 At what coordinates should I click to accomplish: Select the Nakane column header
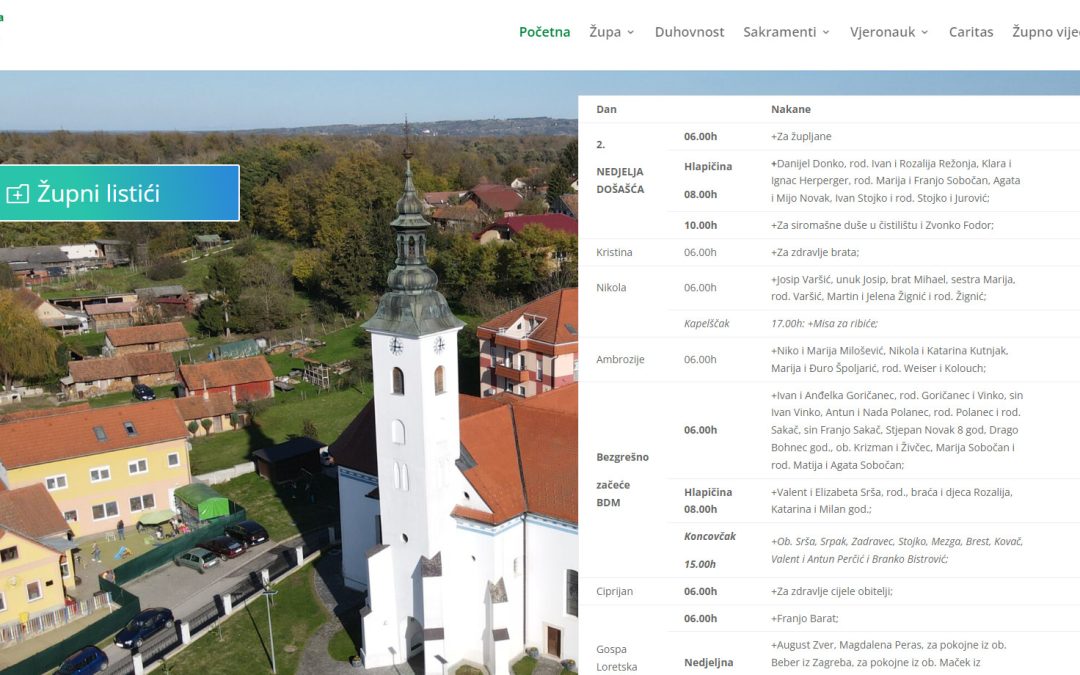[x=790, y=109]
